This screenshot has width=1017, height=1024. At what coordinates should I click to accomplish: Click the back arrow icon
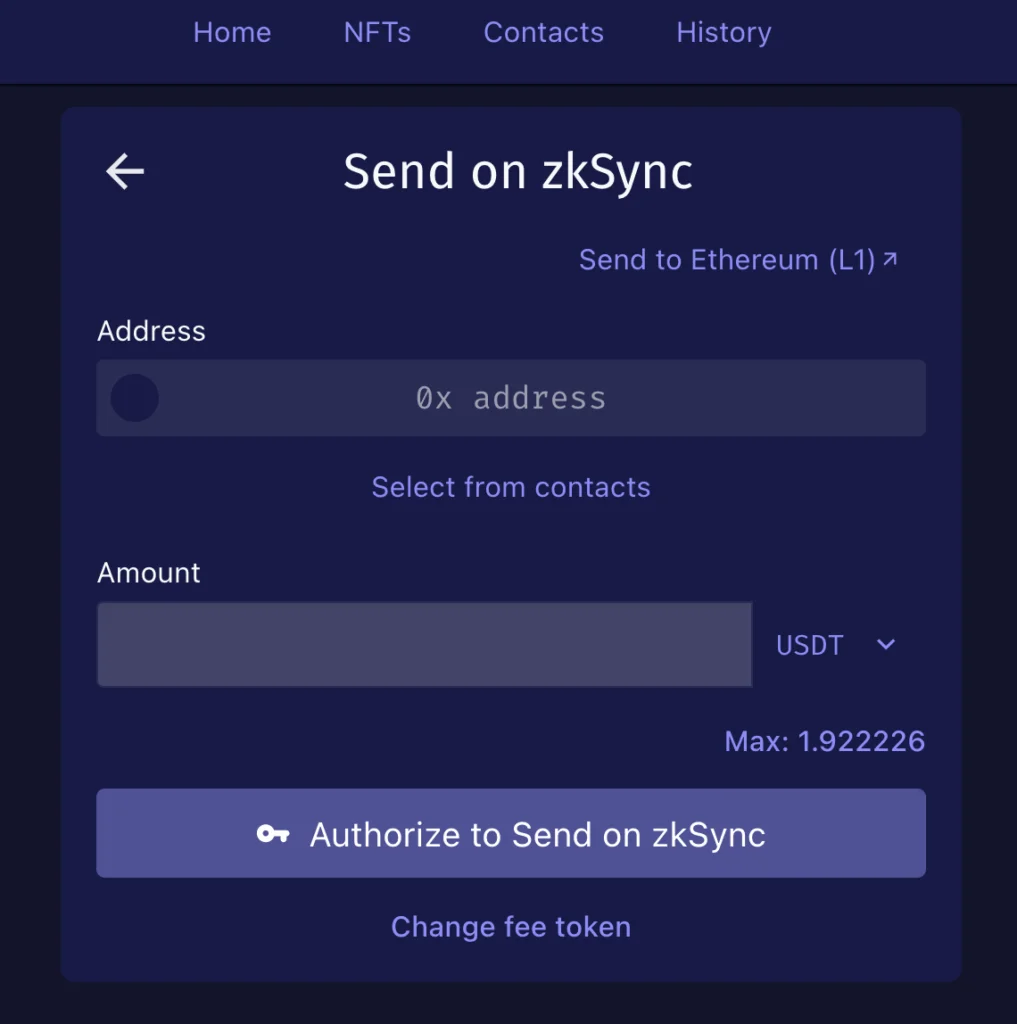pyautogui.click(x=125, y=172)
